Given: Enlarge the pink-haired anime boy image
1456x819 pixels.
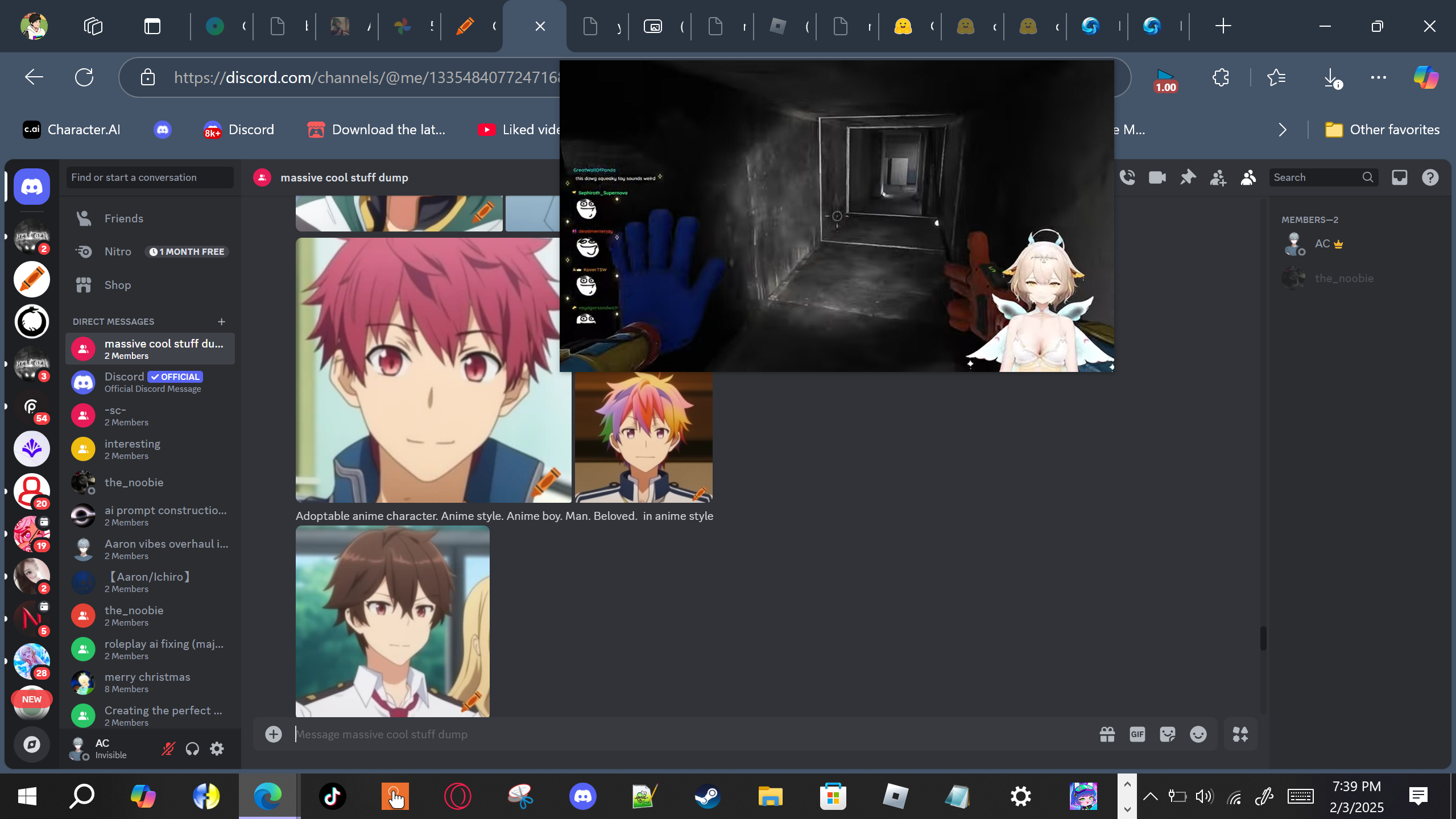Looking at the screenshot, I should 433,370.
